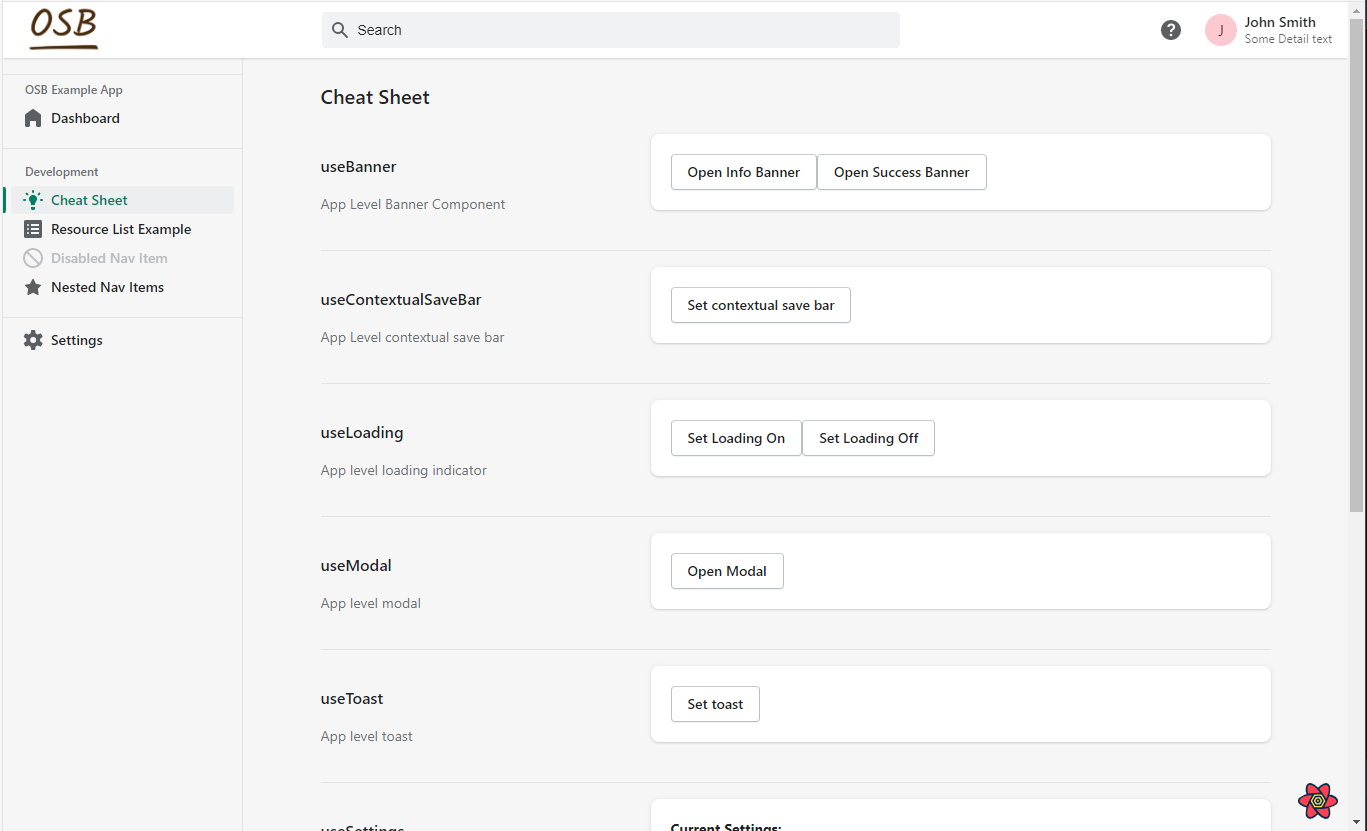Screen dimensions: 1367x831
Task: Click Set contextual save bar
Action: pos(761,305)
